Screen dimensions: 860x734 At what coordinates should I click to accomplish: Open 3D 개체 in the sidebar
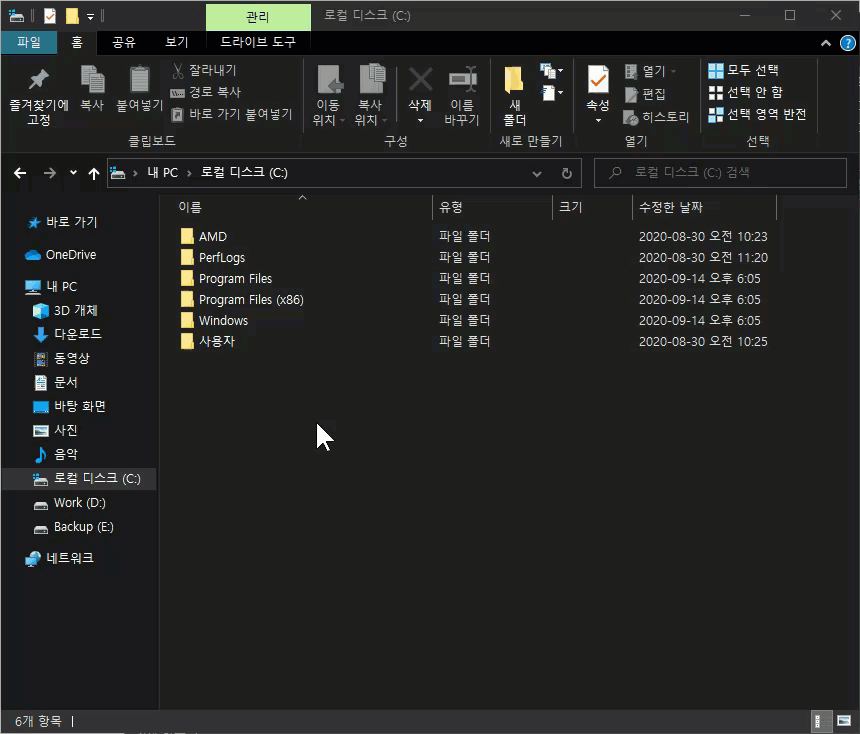[65, 310]
